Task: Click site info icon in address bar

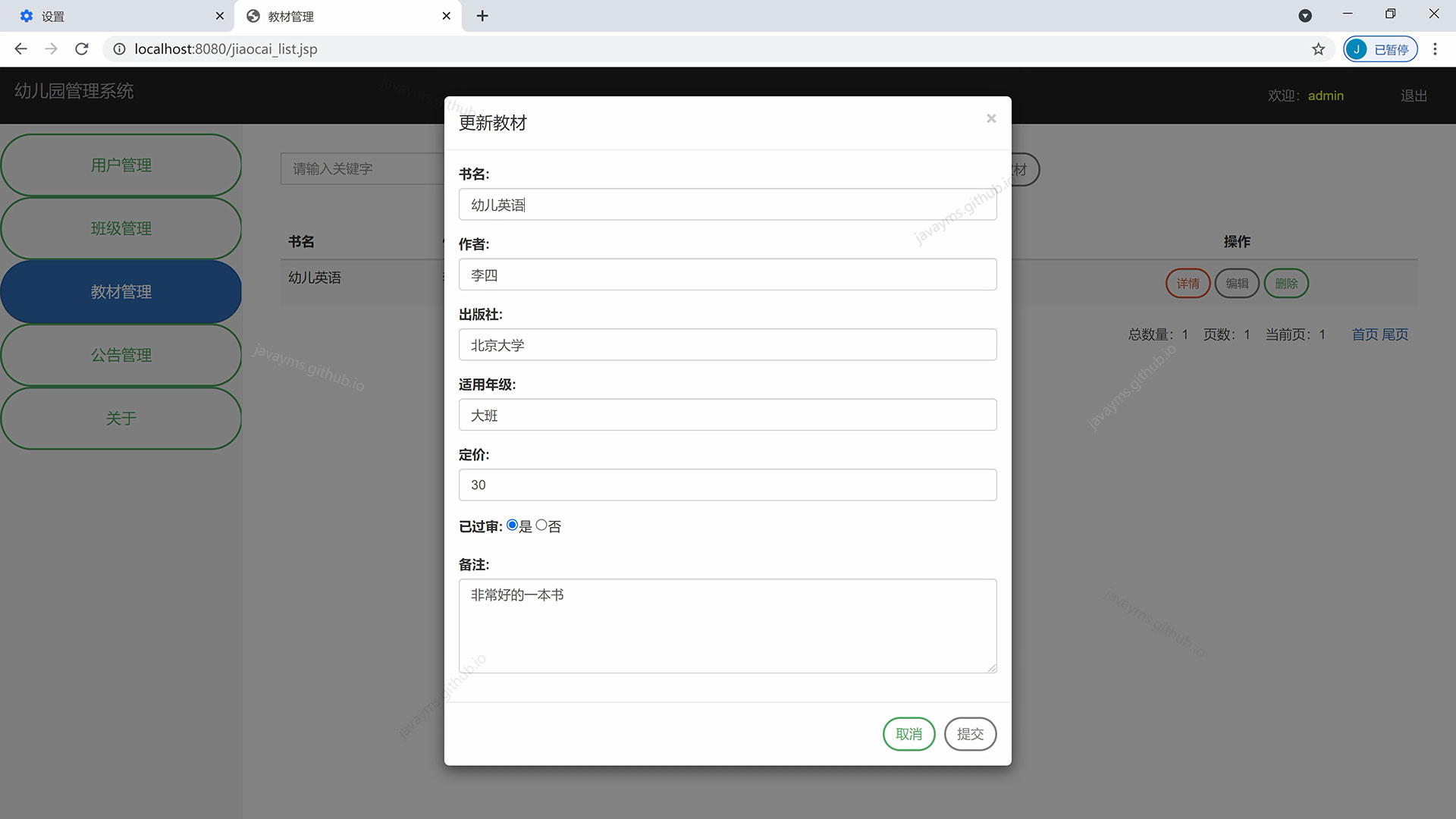Action: pos(119,49)
